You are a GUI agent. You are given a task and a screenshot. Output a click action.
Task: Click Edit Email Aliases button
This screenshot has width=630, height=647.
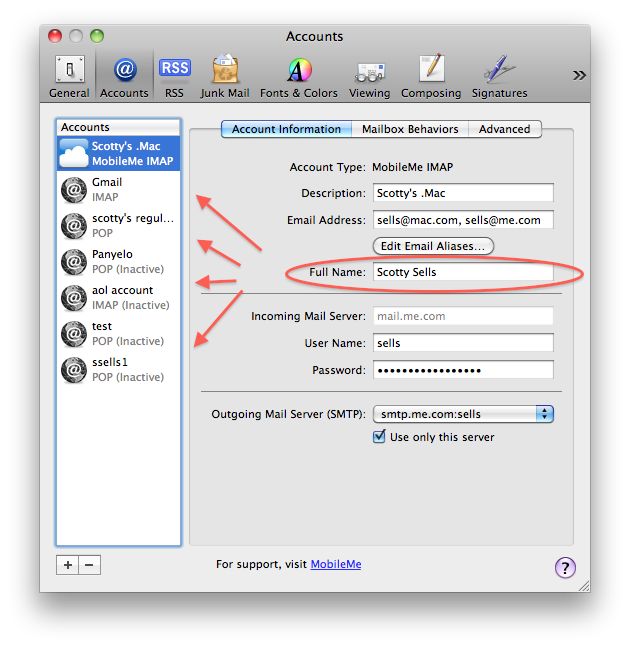(433, 246)
